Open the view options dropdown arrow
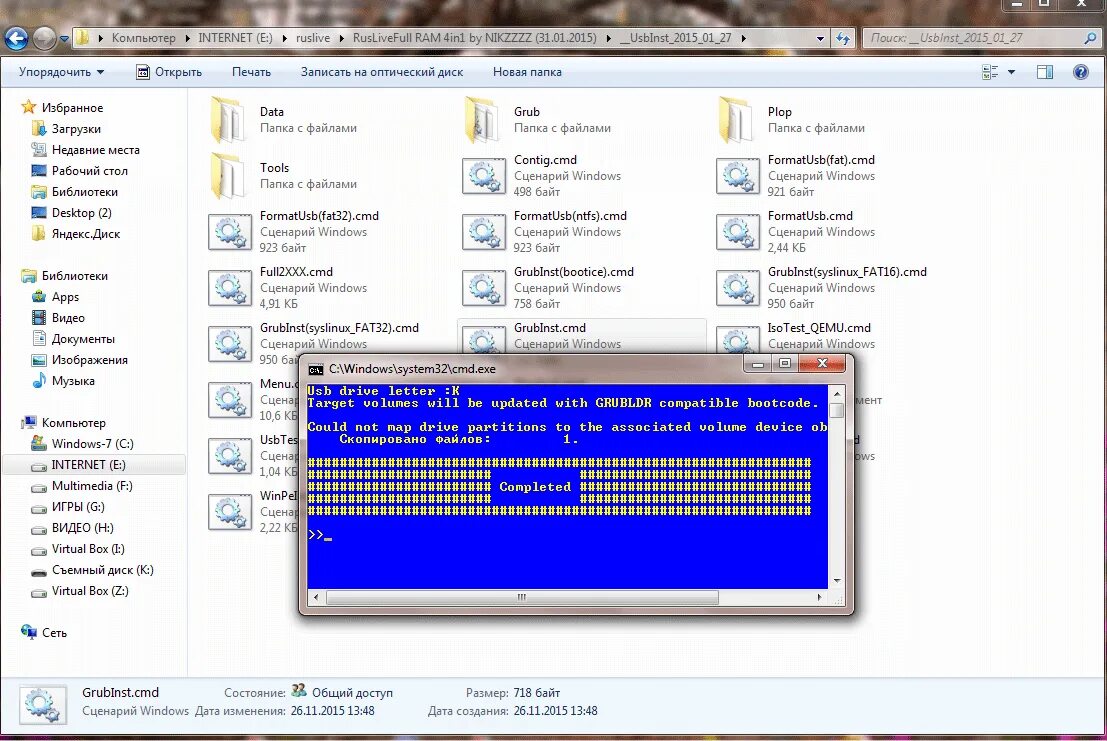 [x=1011, y=72]
